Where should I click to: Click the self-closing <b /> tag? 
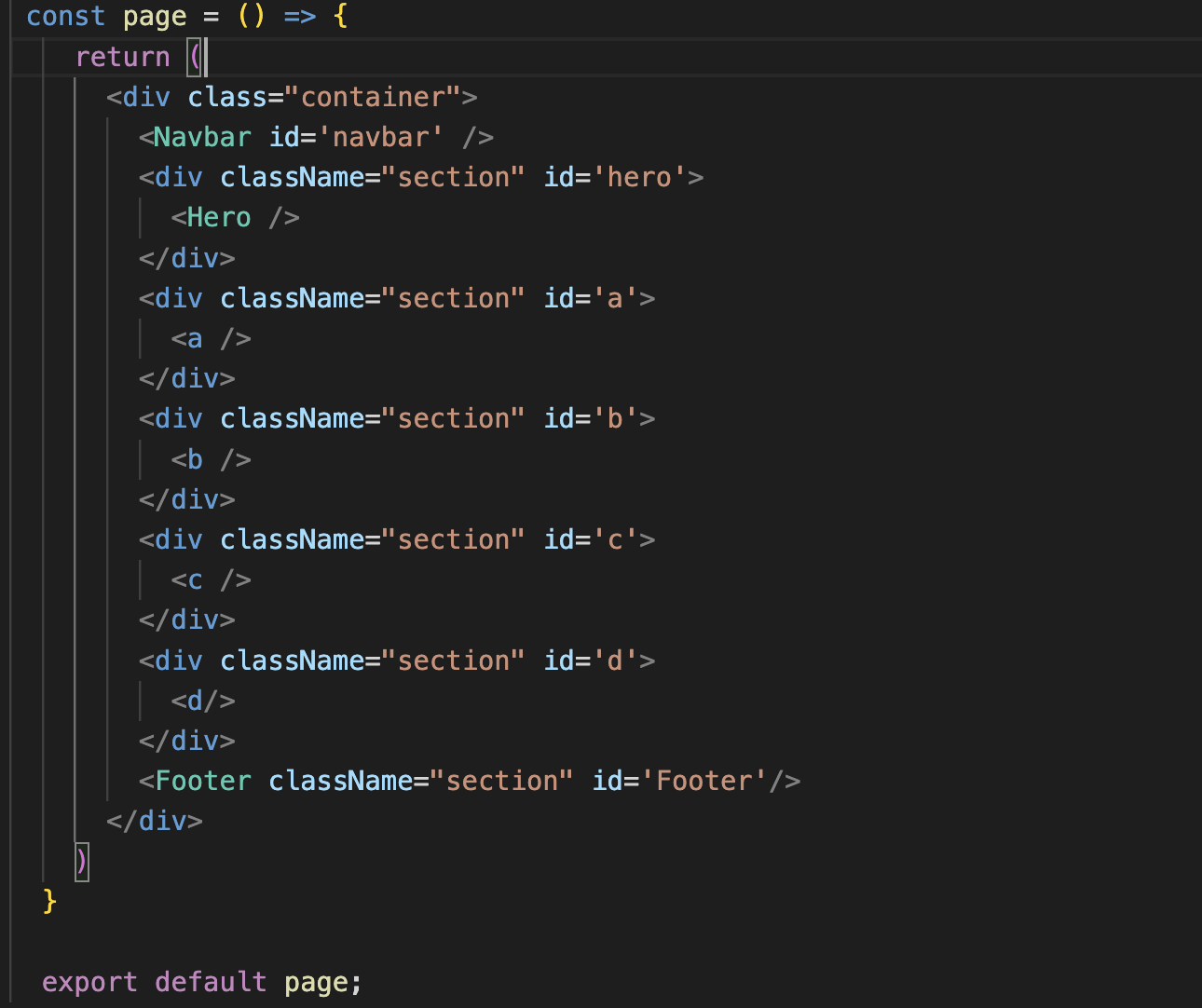211,459
